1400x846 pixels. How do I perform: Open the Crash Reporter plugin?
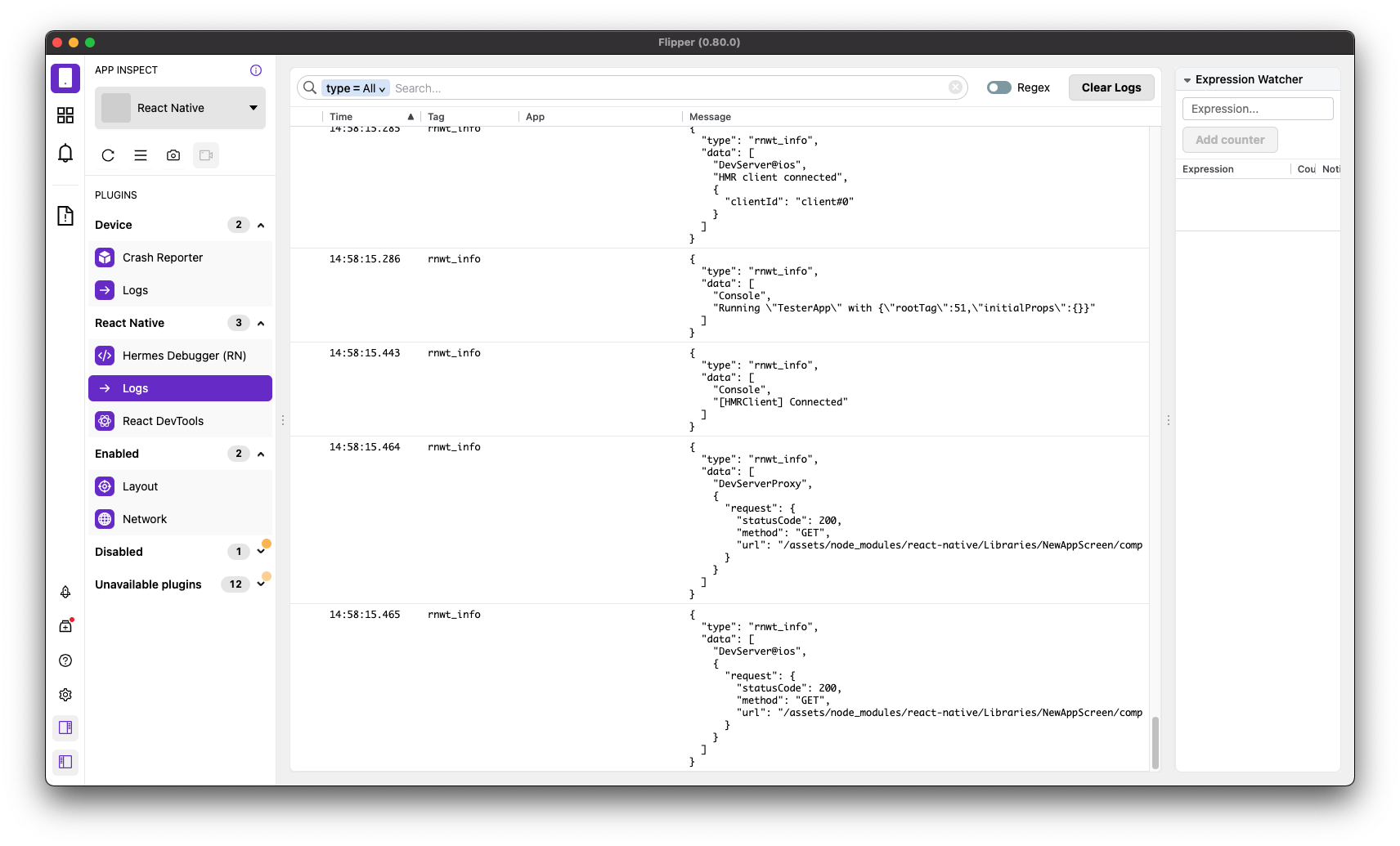(180, 257)
